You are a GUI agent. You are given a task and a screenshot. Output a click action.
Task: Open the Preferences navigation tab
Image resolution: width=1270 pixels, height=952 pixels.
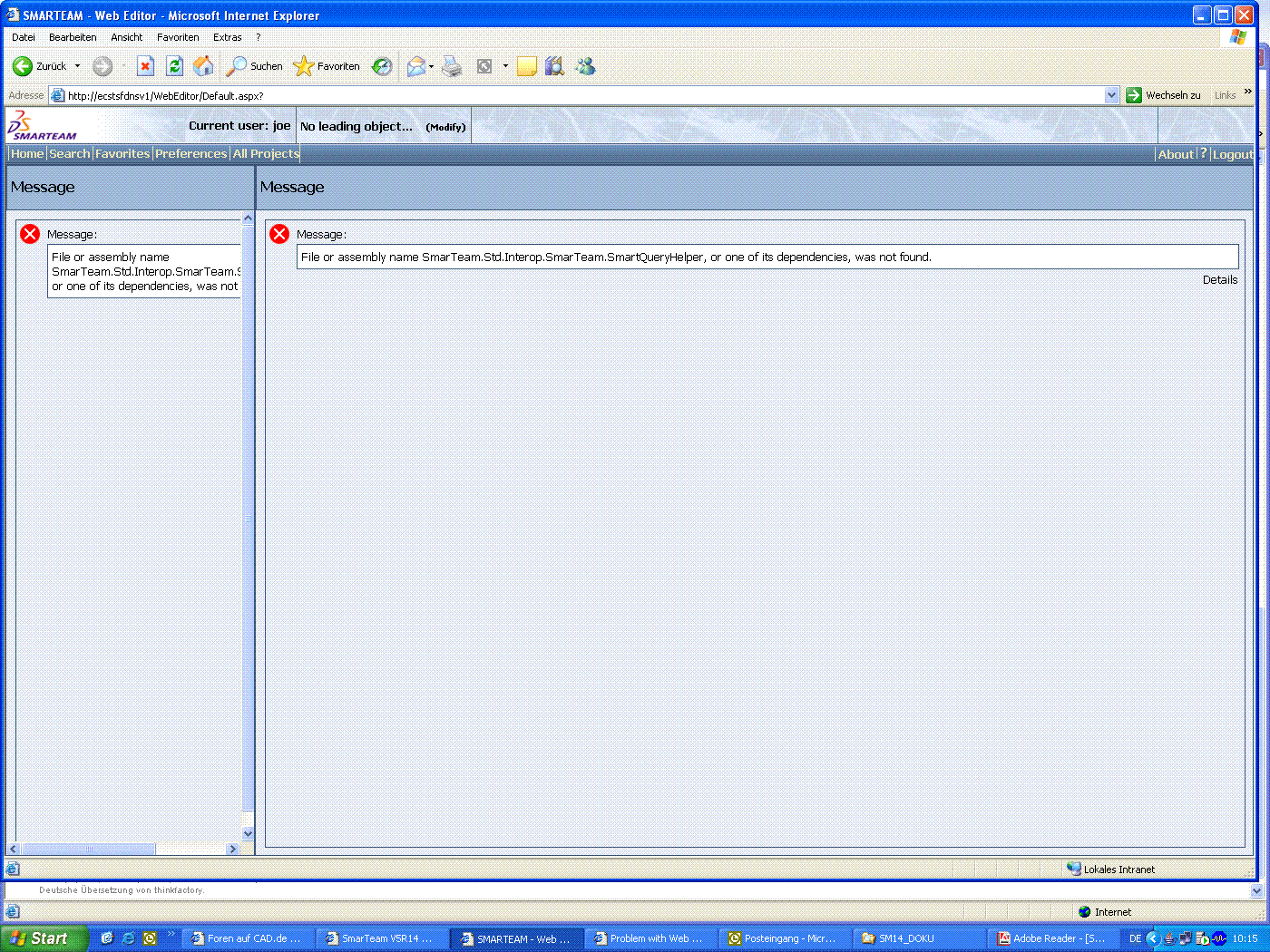(191, 154)
